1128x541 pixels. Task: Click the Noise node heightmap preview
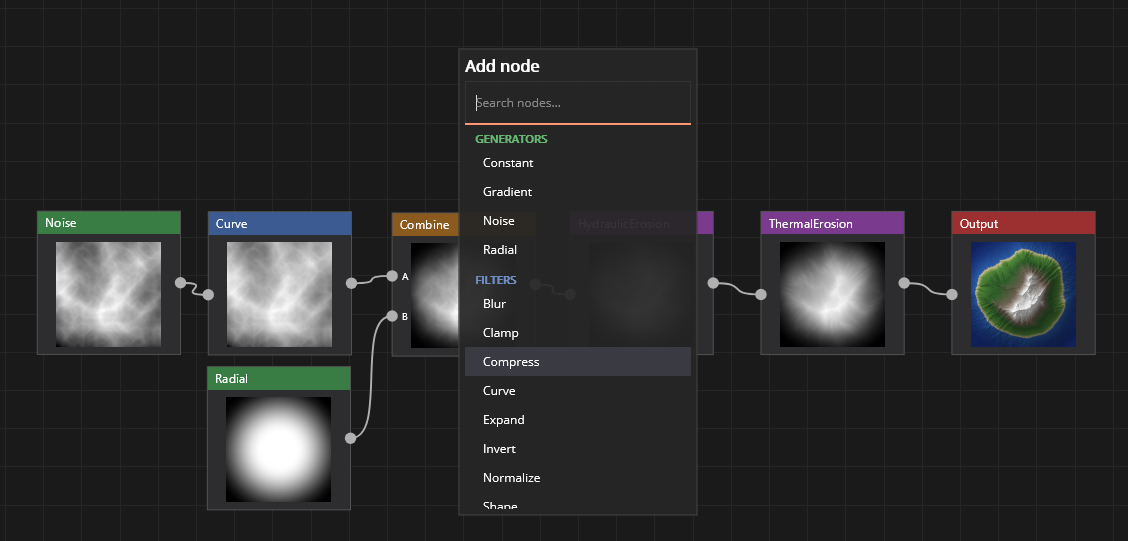[x=109, y=294]
